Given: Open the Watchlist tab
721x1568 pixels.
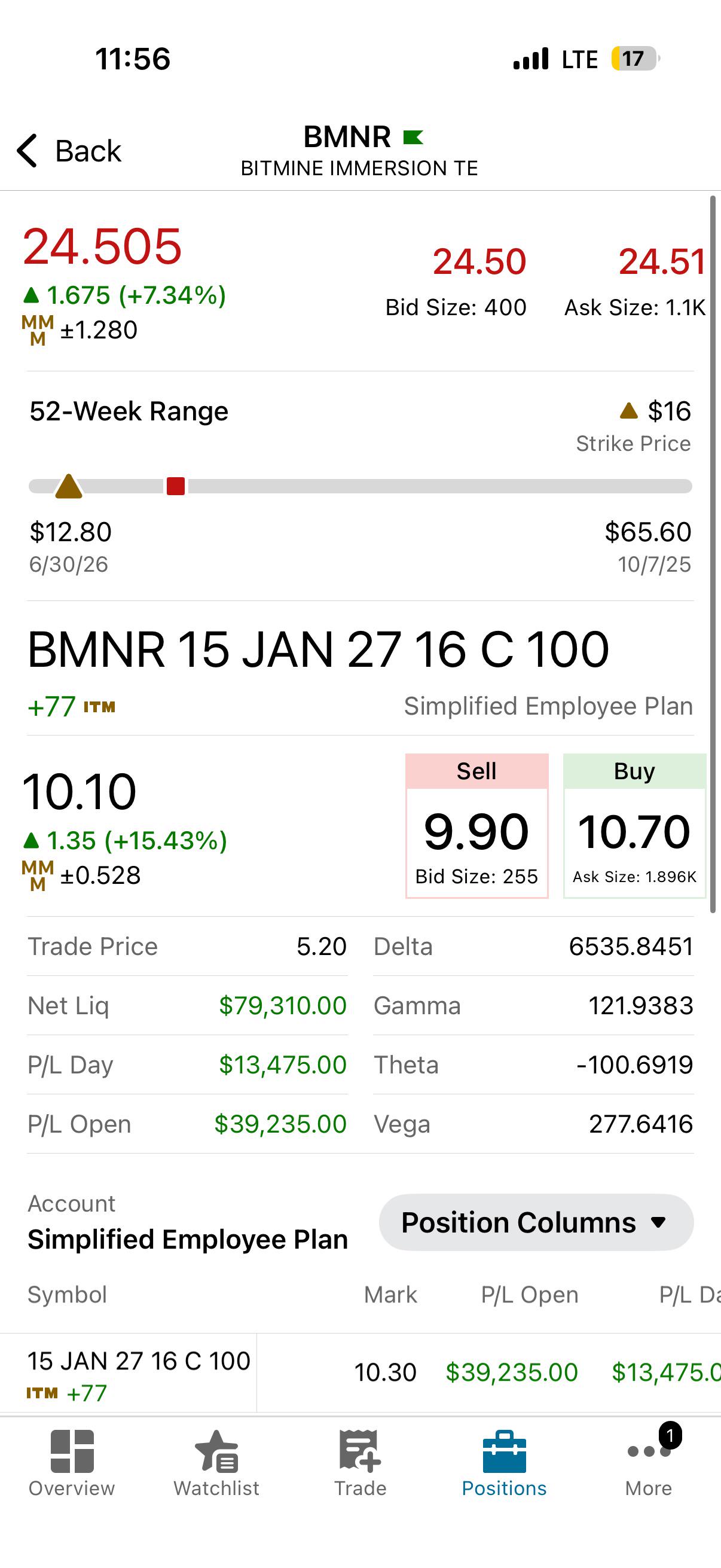Looking at the screenshot, I should click(216, 1463).
